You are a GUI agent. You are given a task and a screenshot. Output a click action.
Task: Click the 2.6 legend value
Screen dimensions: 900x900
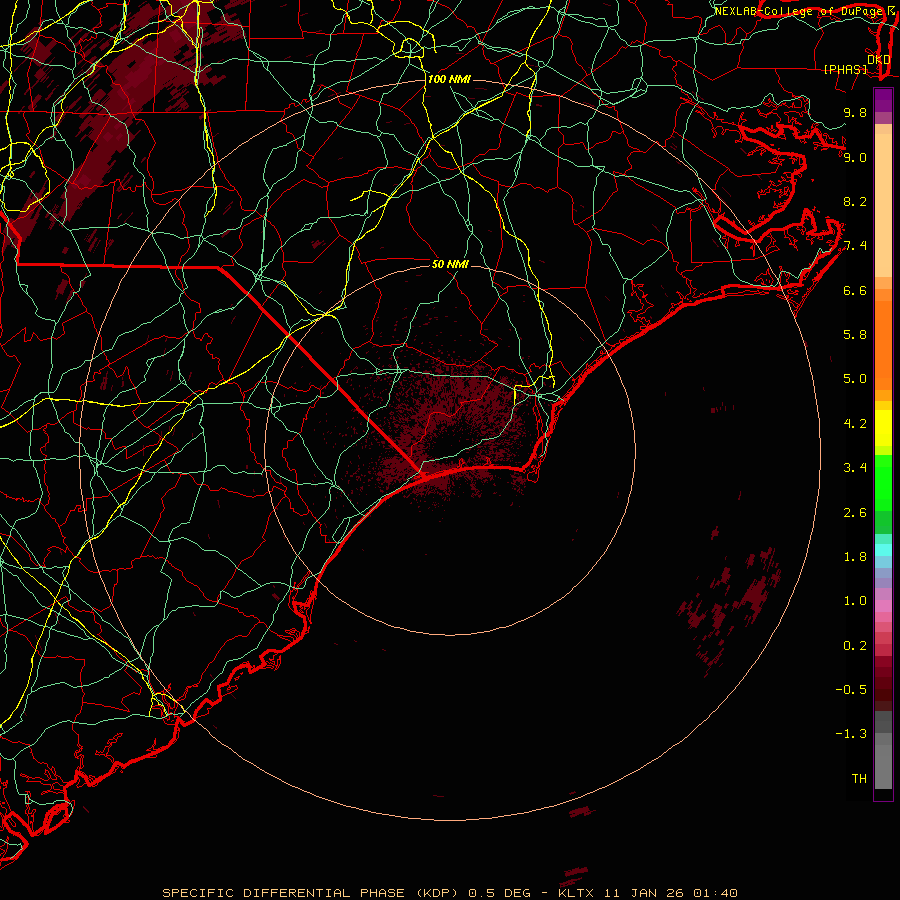point(855,513)
